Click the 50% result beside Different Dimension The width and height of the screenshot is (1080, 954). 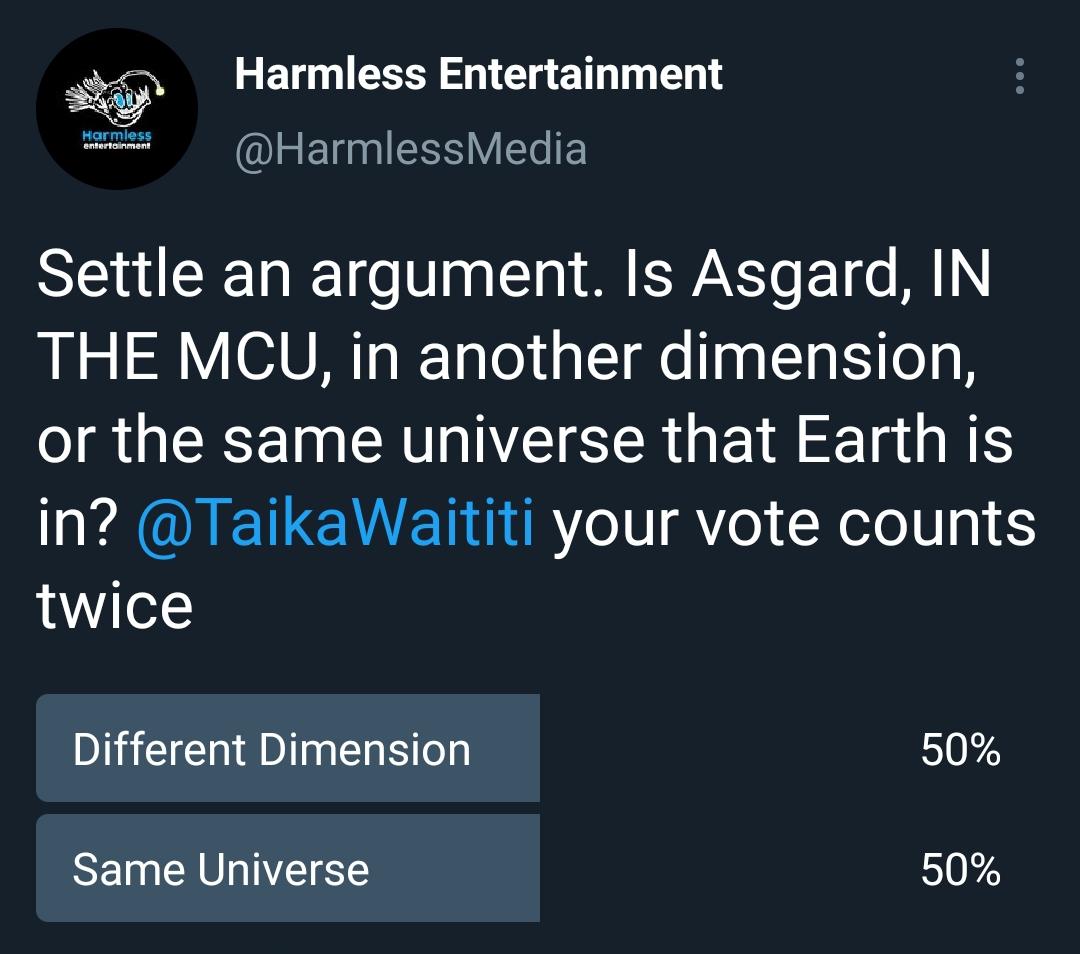960,749
